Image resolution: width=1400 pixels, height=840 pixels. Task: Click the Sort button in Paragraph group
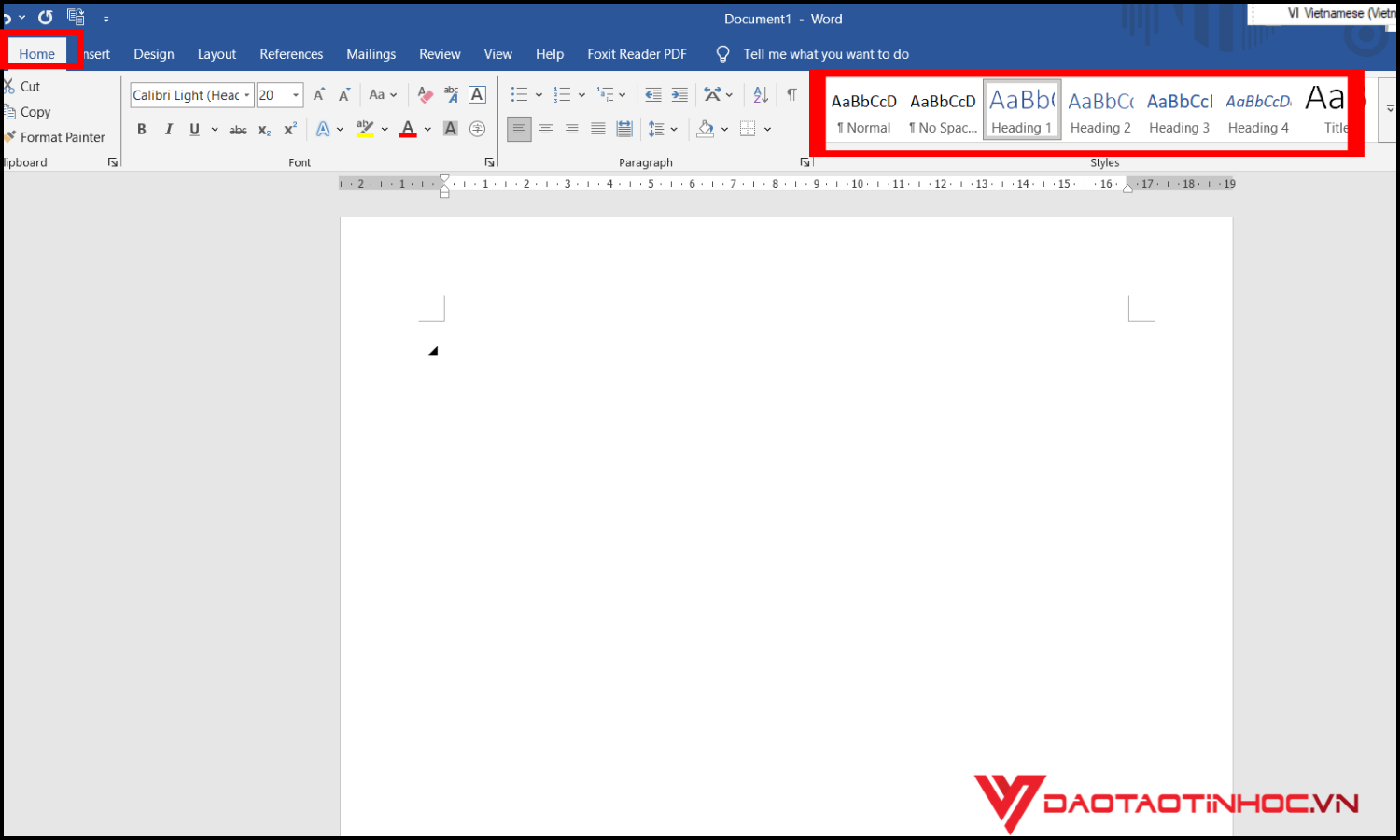(761, 95)
